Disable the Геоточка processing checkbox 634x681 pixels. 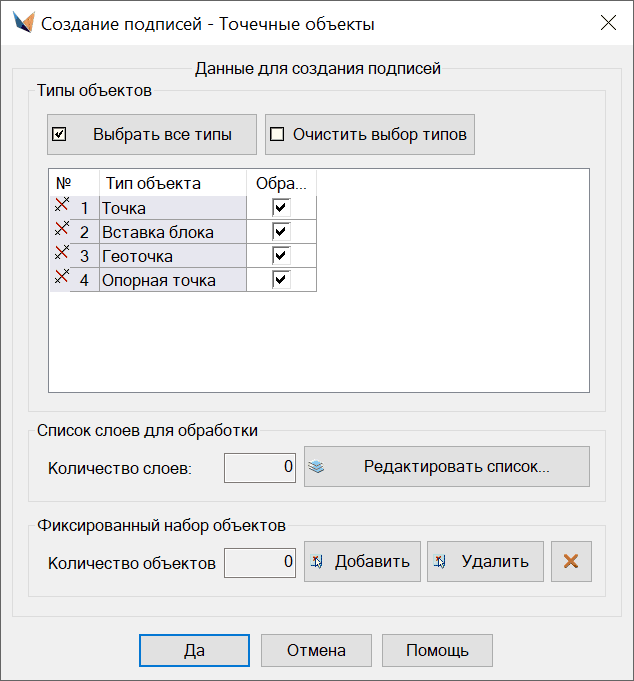click(x=281, y=255)
